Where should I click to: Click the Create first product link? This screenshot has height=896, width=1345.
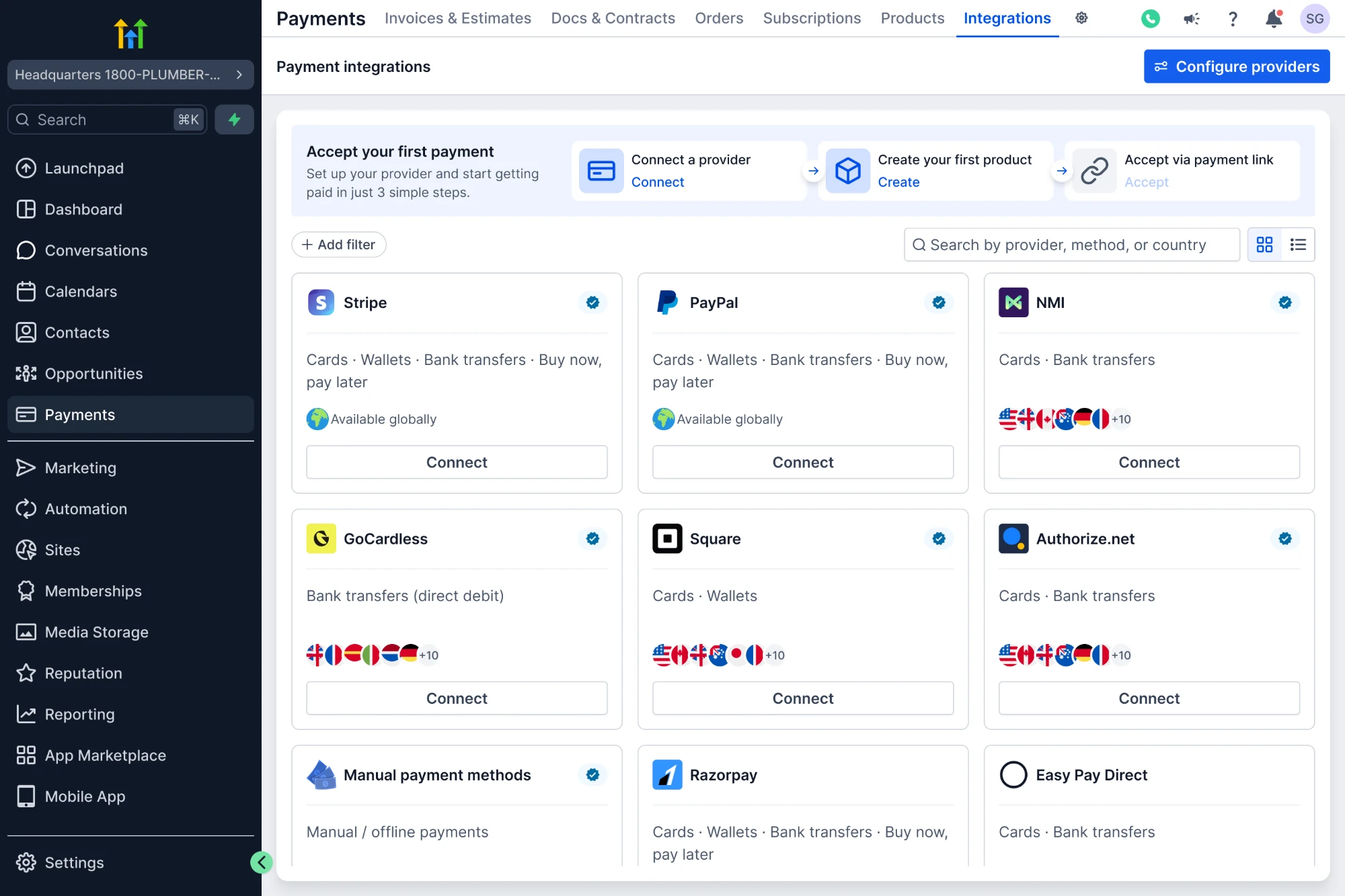click(x=898, y=182)
